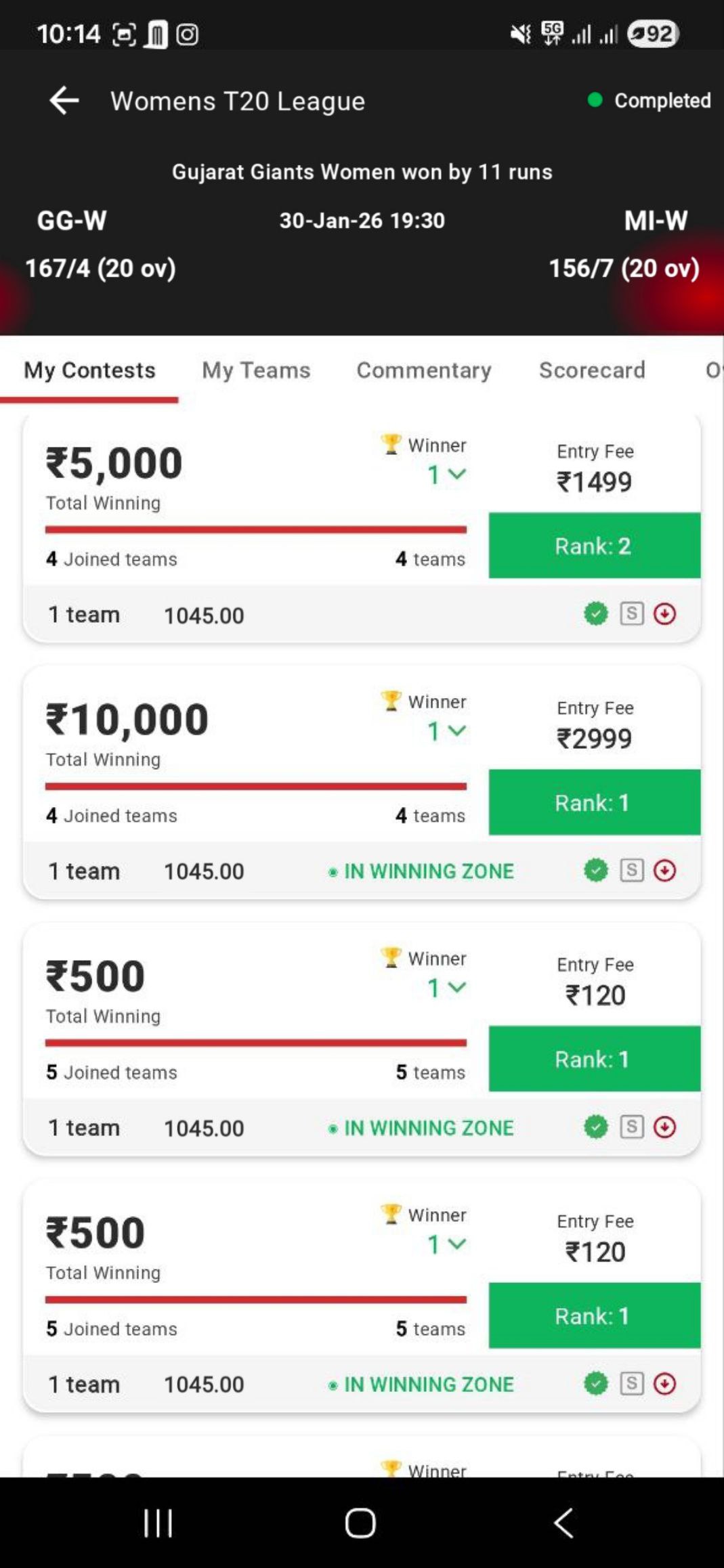Tap Rank: 2 button on ₹5,000 contest
Screen dimensions: 724x1568
coord(594,546)
